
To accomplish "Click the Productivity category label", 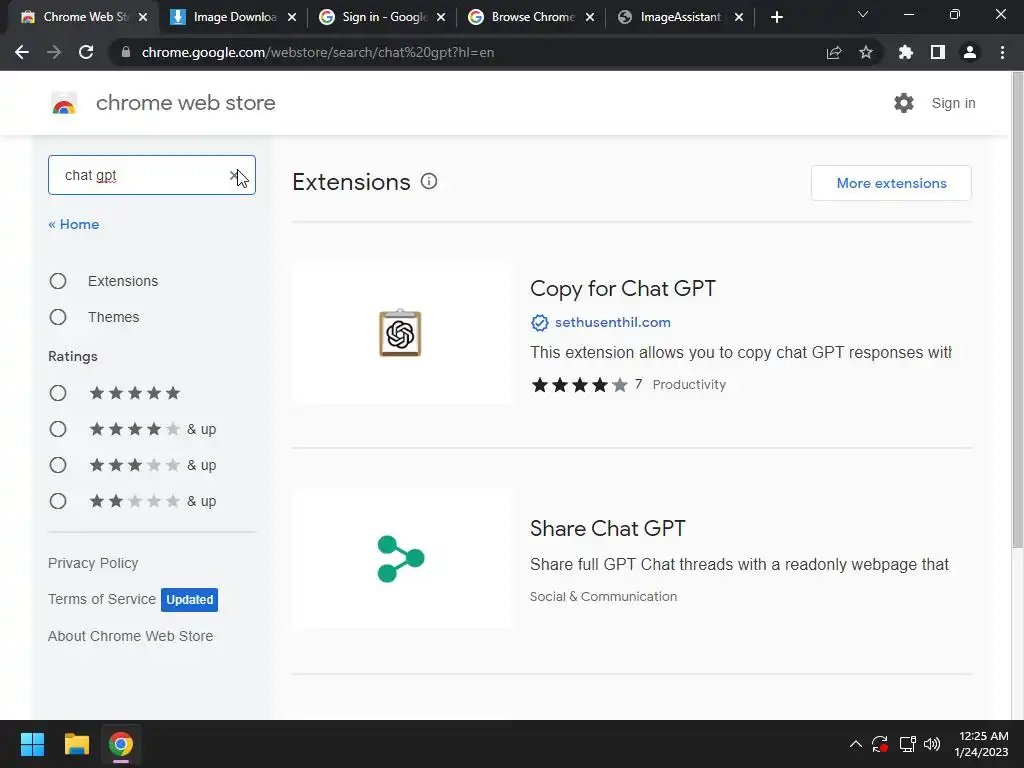I will pos(689,385).
